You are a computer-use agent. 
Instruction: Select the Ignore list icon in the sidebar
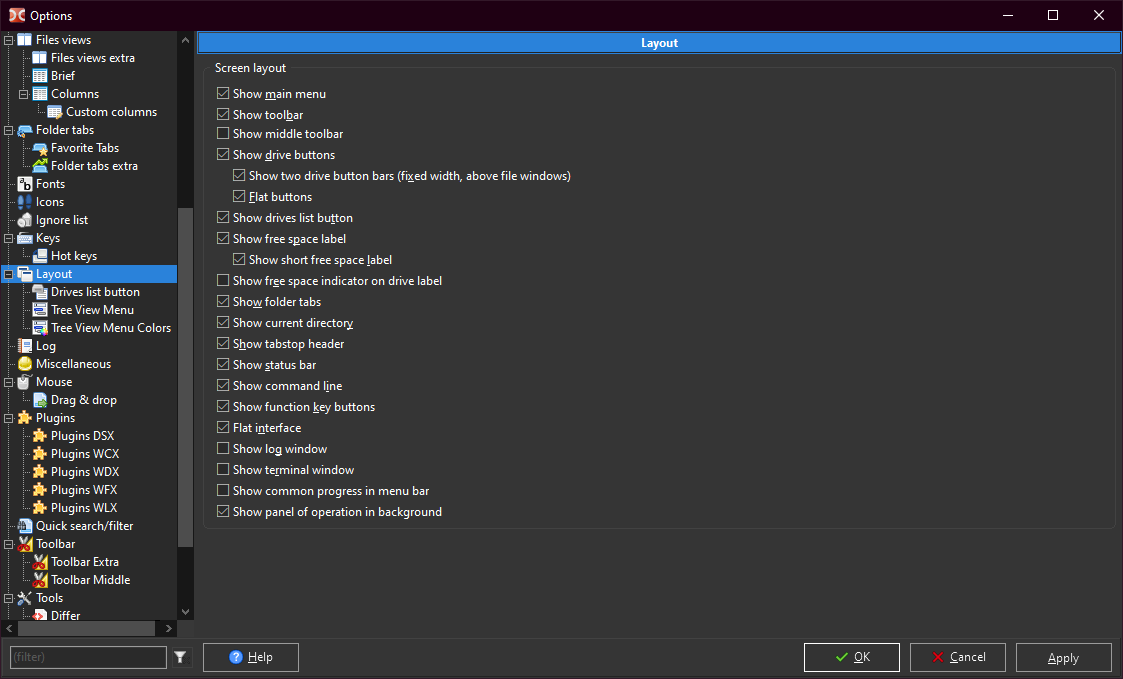25,220
